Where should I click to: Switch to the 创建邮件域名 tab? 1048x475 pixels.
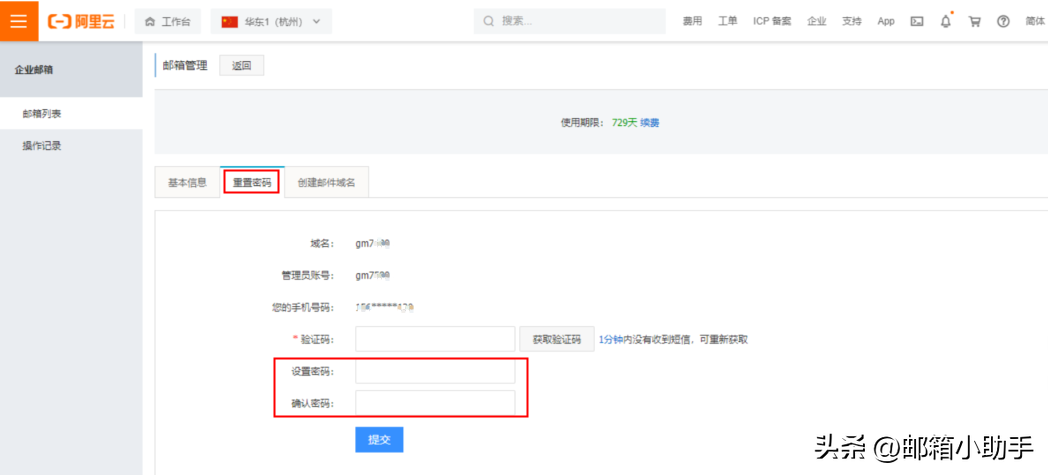(x=327, y=182)
